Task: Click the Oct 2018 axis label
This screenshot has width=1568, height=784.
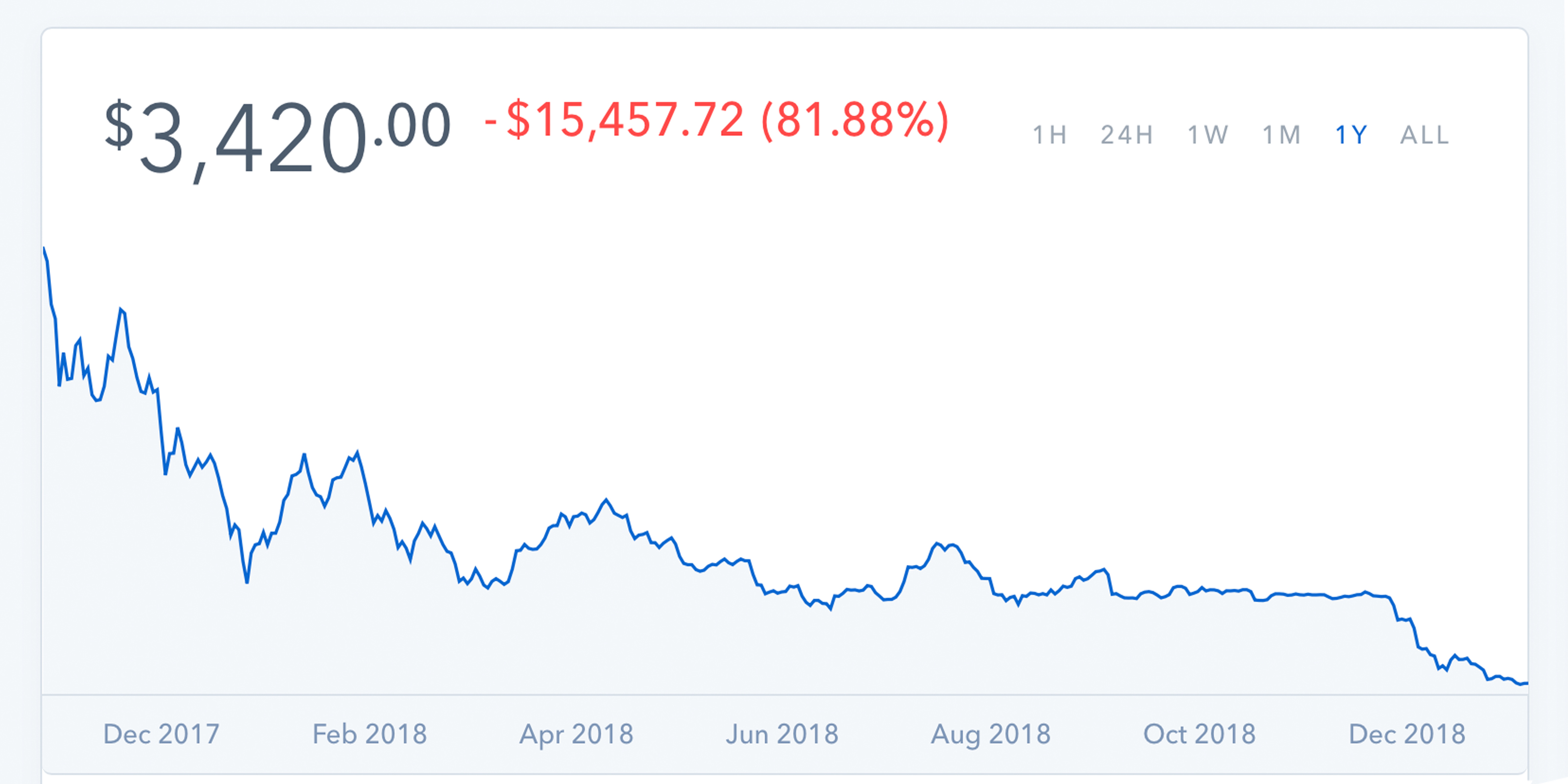Action: tap(1200, 734)
